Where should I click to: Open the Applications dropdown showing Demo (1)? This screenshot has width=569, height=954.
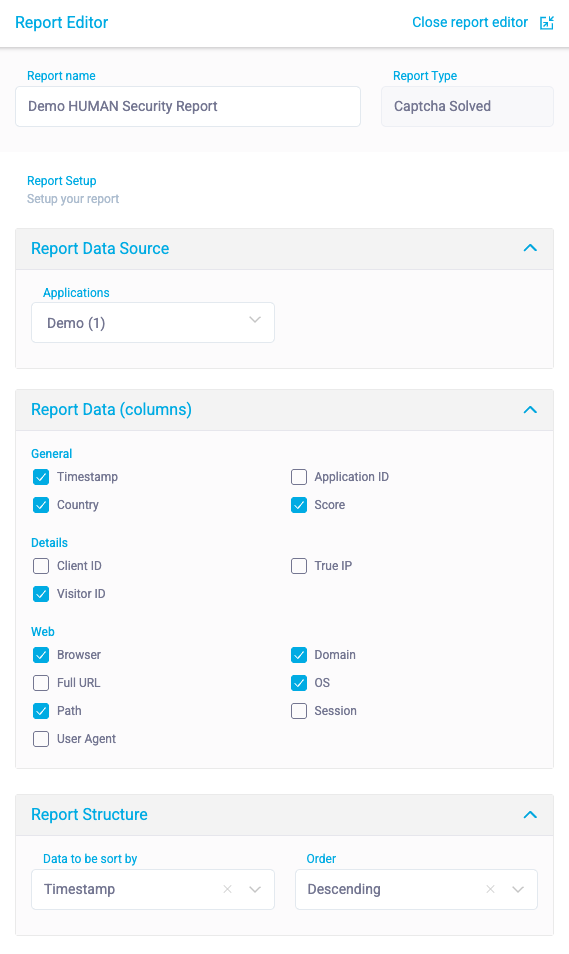(x=153, y=322)
